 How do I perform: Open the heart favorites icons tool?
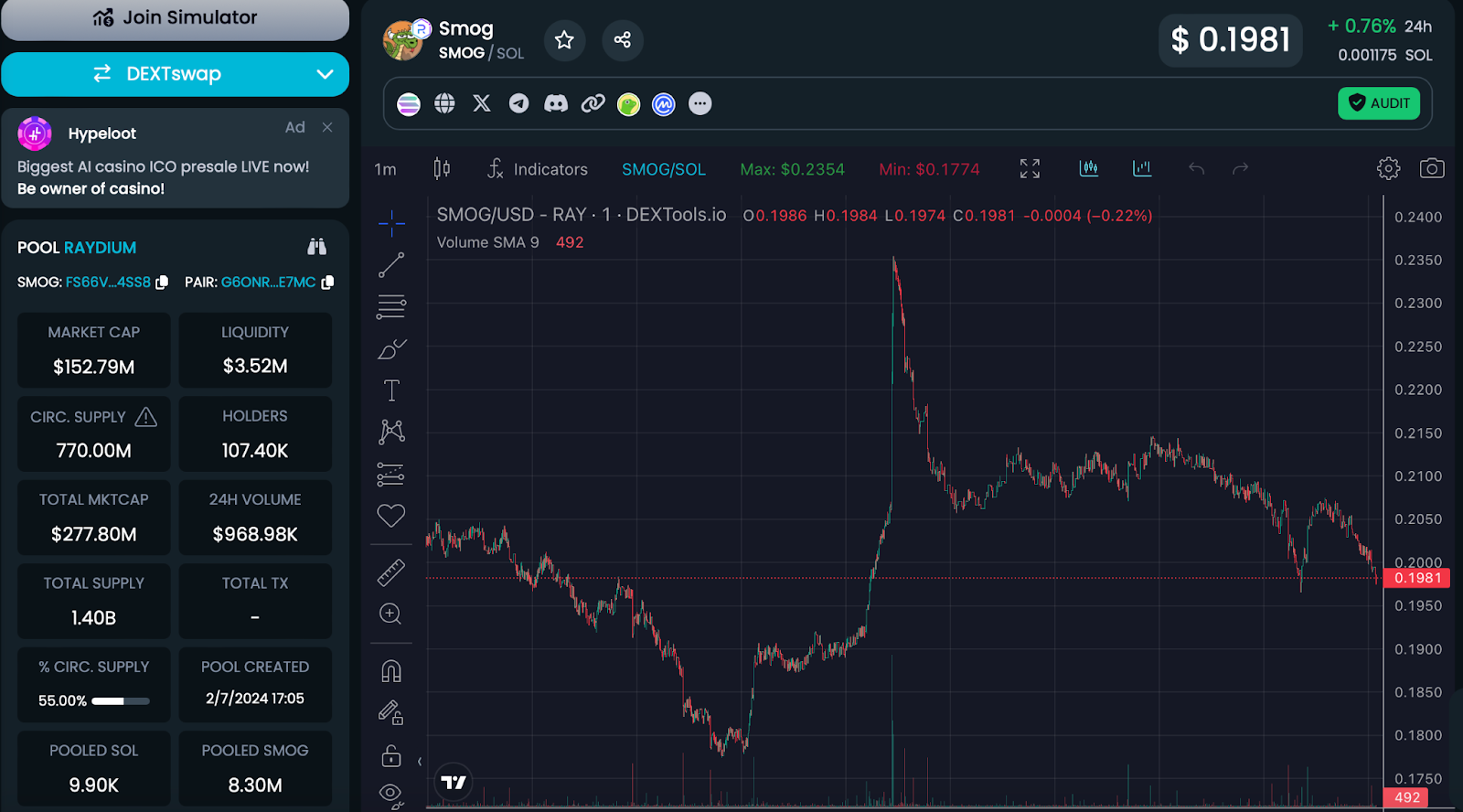click(x=391, y=516)
